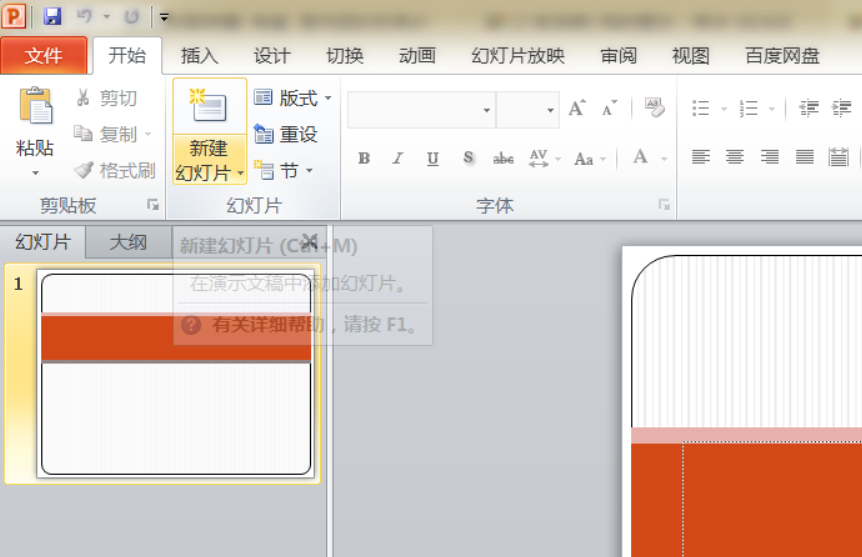
Task: Open the font size dropdown list
Action: [x=550, y=111]
